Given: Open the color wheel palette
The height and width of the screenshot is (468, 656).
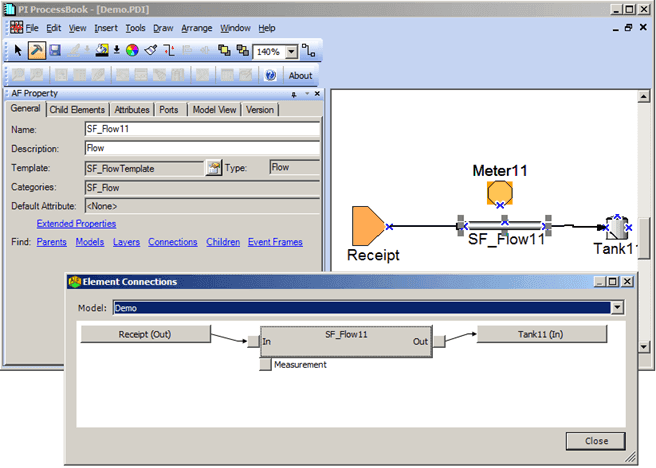Looking at the screenshot, I should pos(132,51).
